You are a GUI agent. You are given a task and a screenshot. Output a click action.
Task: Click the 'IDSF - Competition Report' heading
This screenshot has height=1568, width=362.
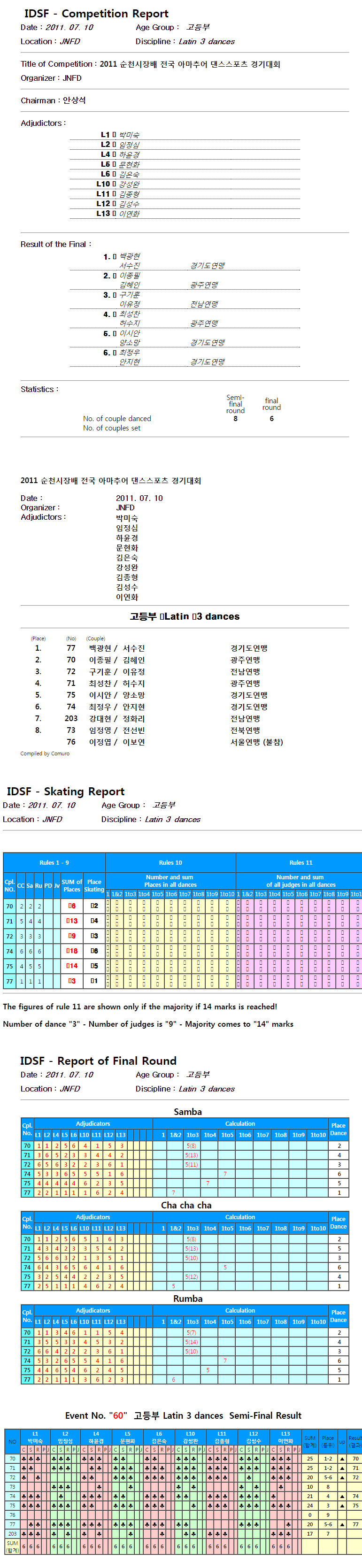(x=96, y=14)
